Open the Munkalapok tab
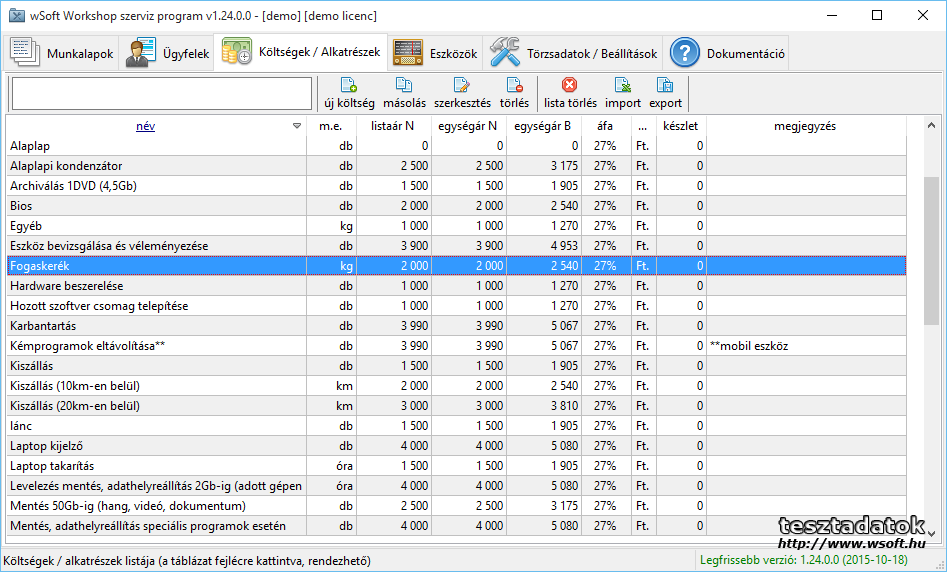Screen dimensions: 947x572 click(x=62, y=53)
